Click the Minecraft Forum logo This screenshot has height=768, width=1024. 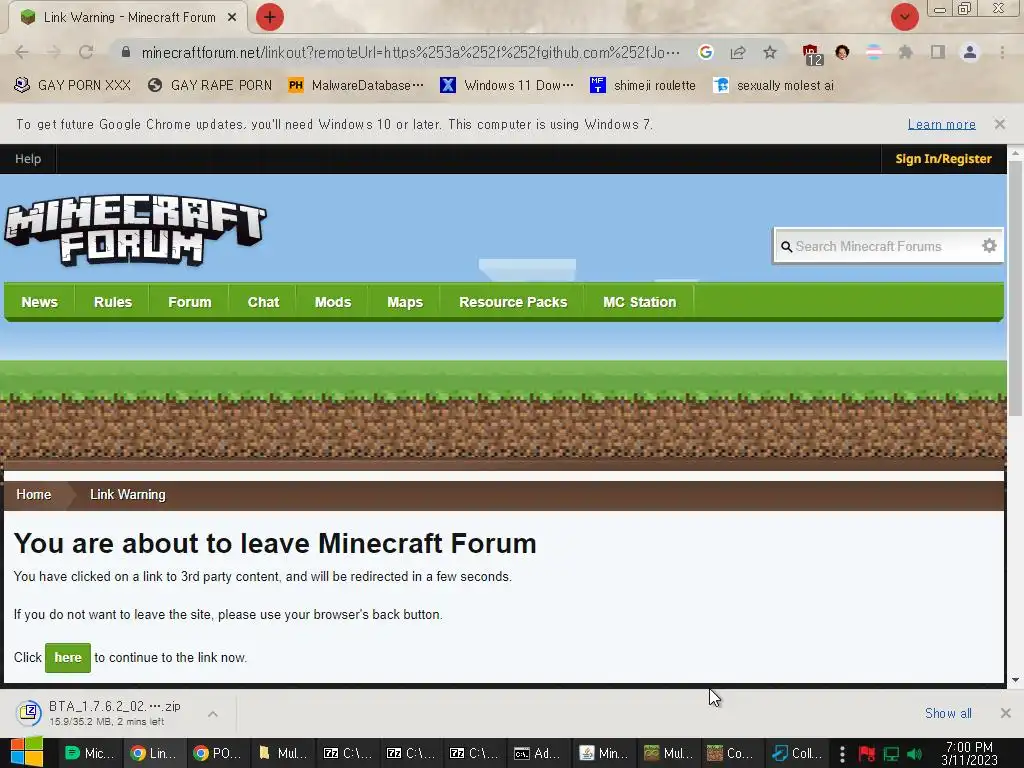(136, 230)
